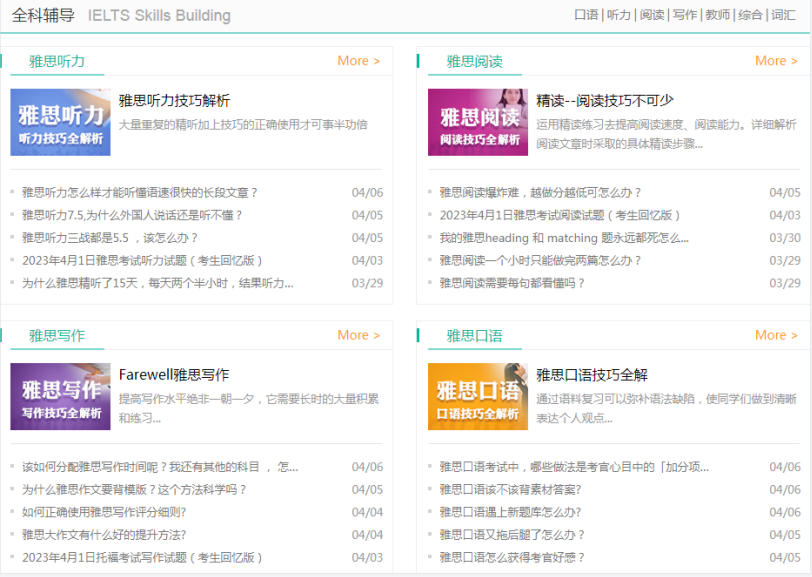Open article 如何正确使用雅思写作评分细则?
This screenshot has height=577, width=812.
click(x=104, y=512)
